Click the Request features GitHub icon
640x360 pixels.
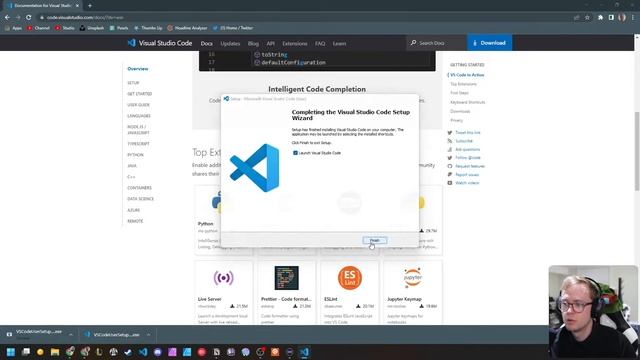click(x=450, y=166)
